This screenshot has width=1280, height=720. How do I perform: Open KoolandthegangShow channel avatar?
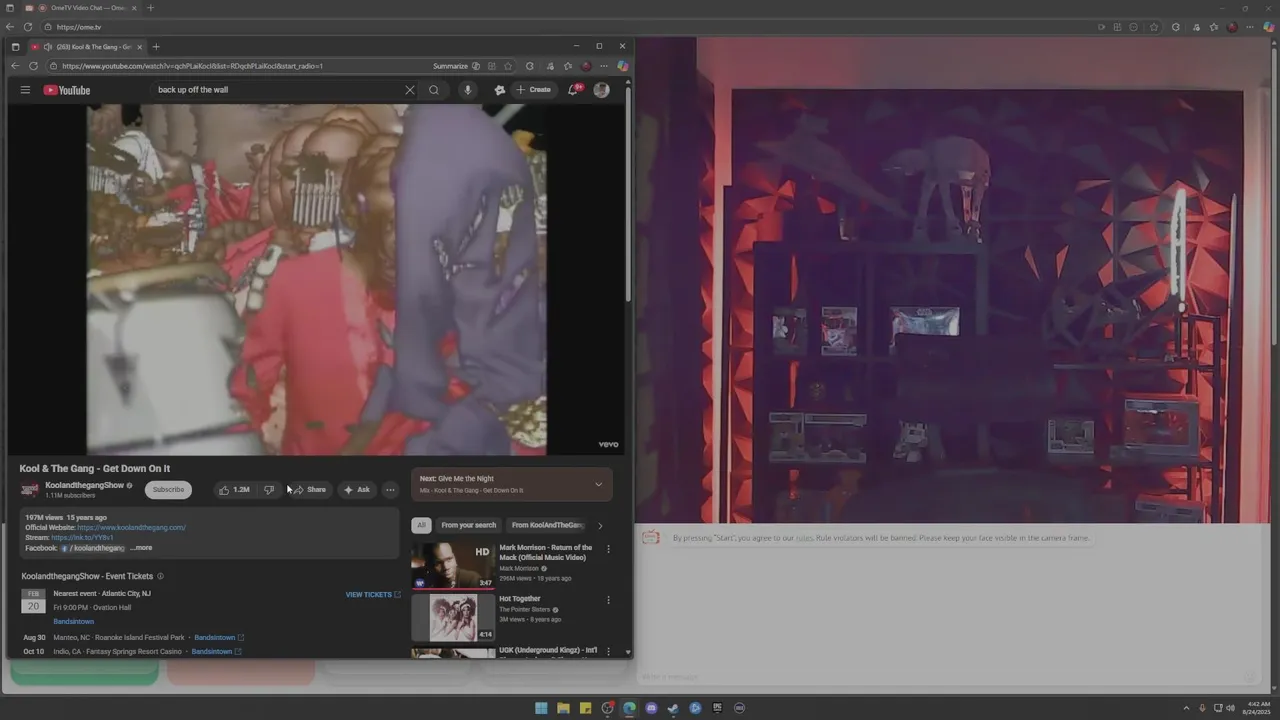point(30,490)
